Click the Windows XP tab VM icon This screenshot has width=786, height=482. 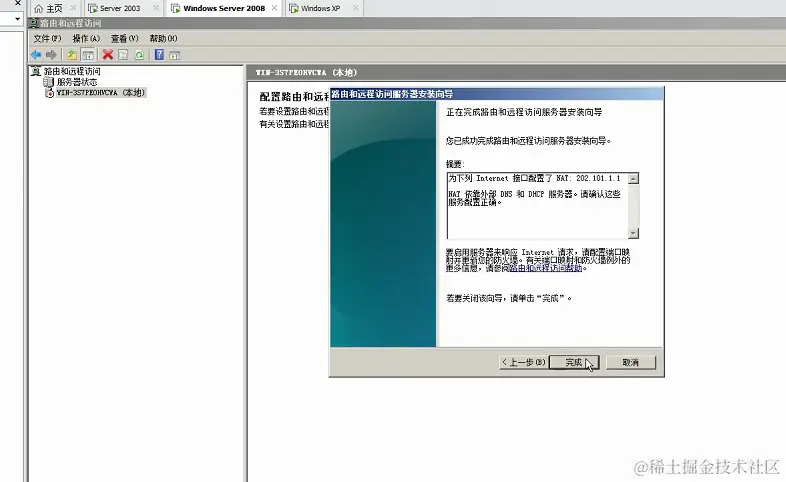coord(294,8)
